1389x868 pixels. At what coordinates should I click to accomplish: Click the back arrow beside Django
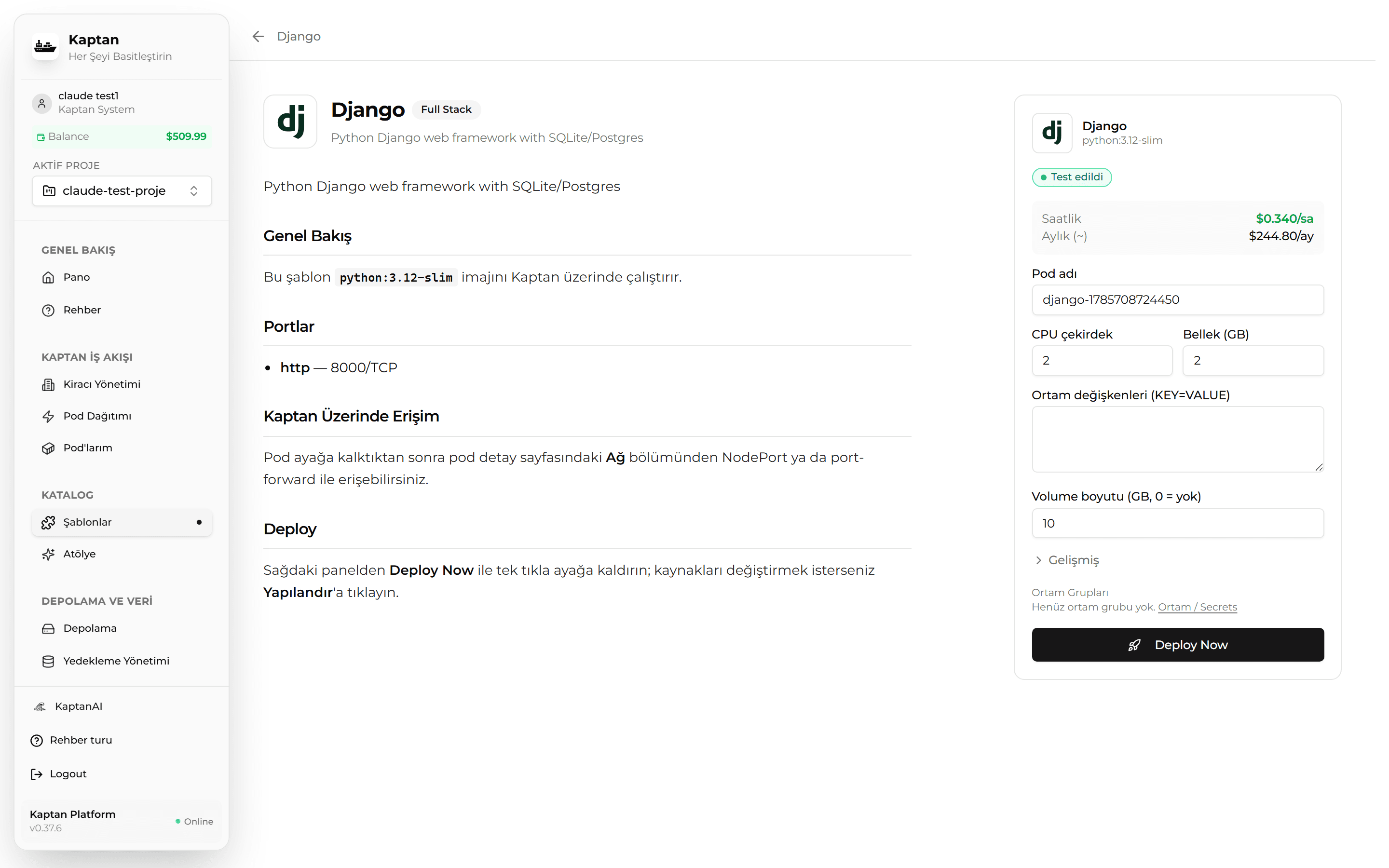[x=259, y=37]
